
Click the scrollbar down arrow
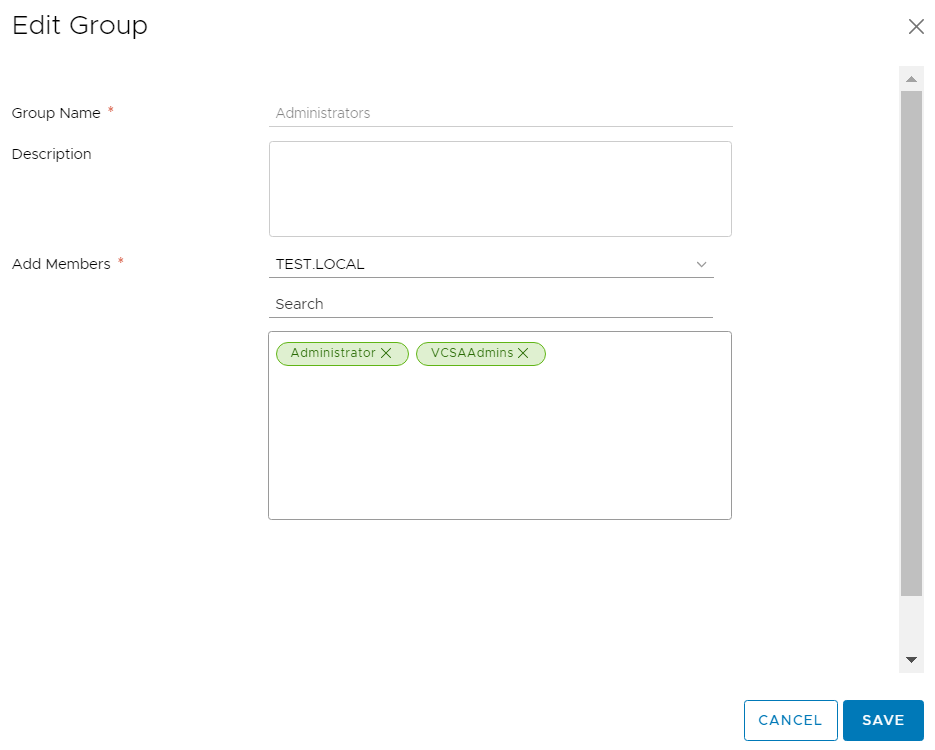click(911, 659)
